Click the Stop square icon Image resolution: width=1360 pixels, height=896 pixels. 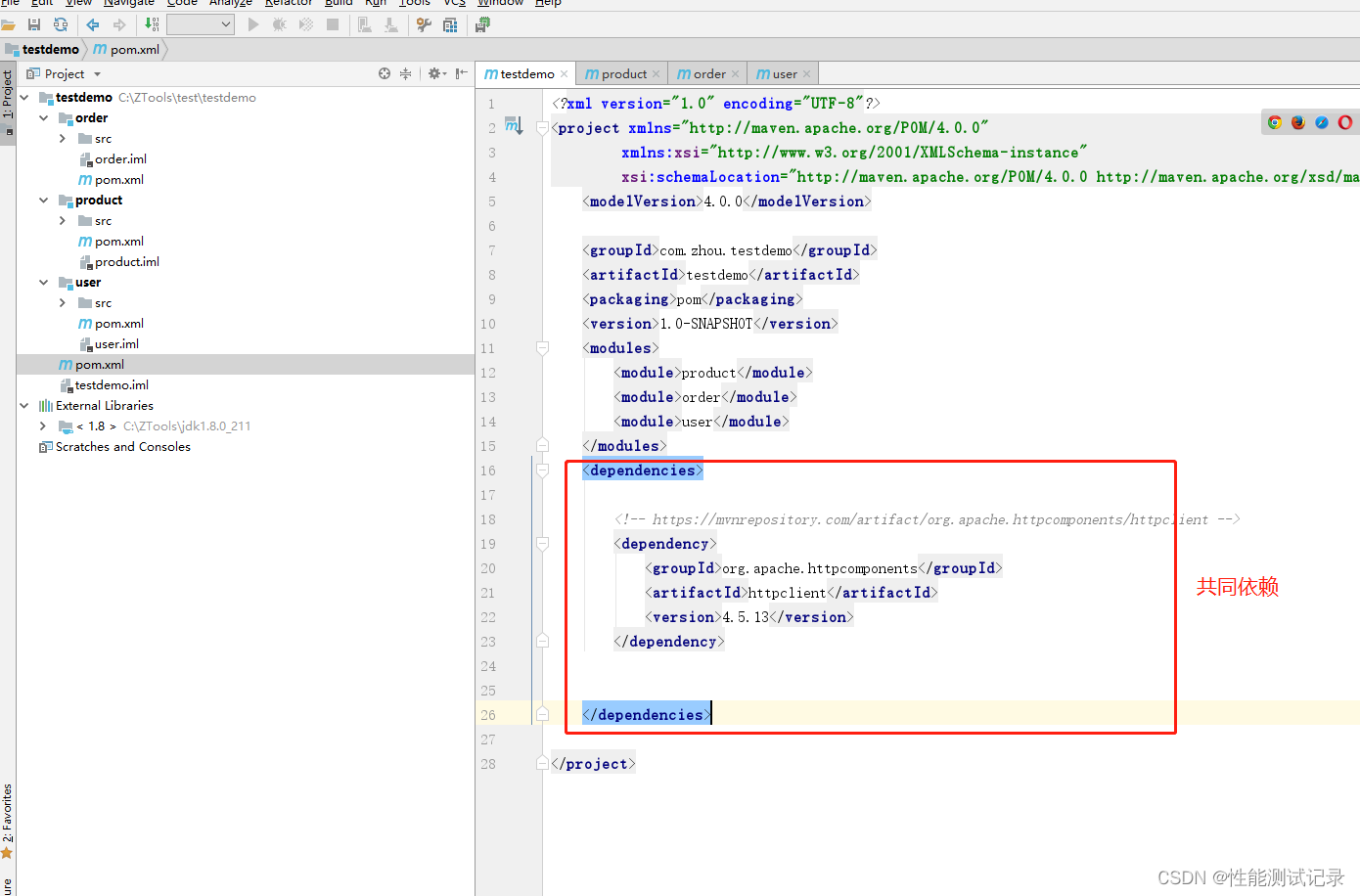(x=333, y=24)
